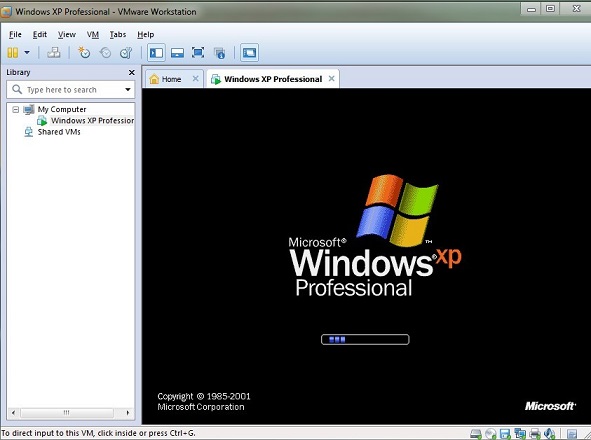
Task: Click the pause/suspend VM toolbar icon
Action: (x=13, y=52)
